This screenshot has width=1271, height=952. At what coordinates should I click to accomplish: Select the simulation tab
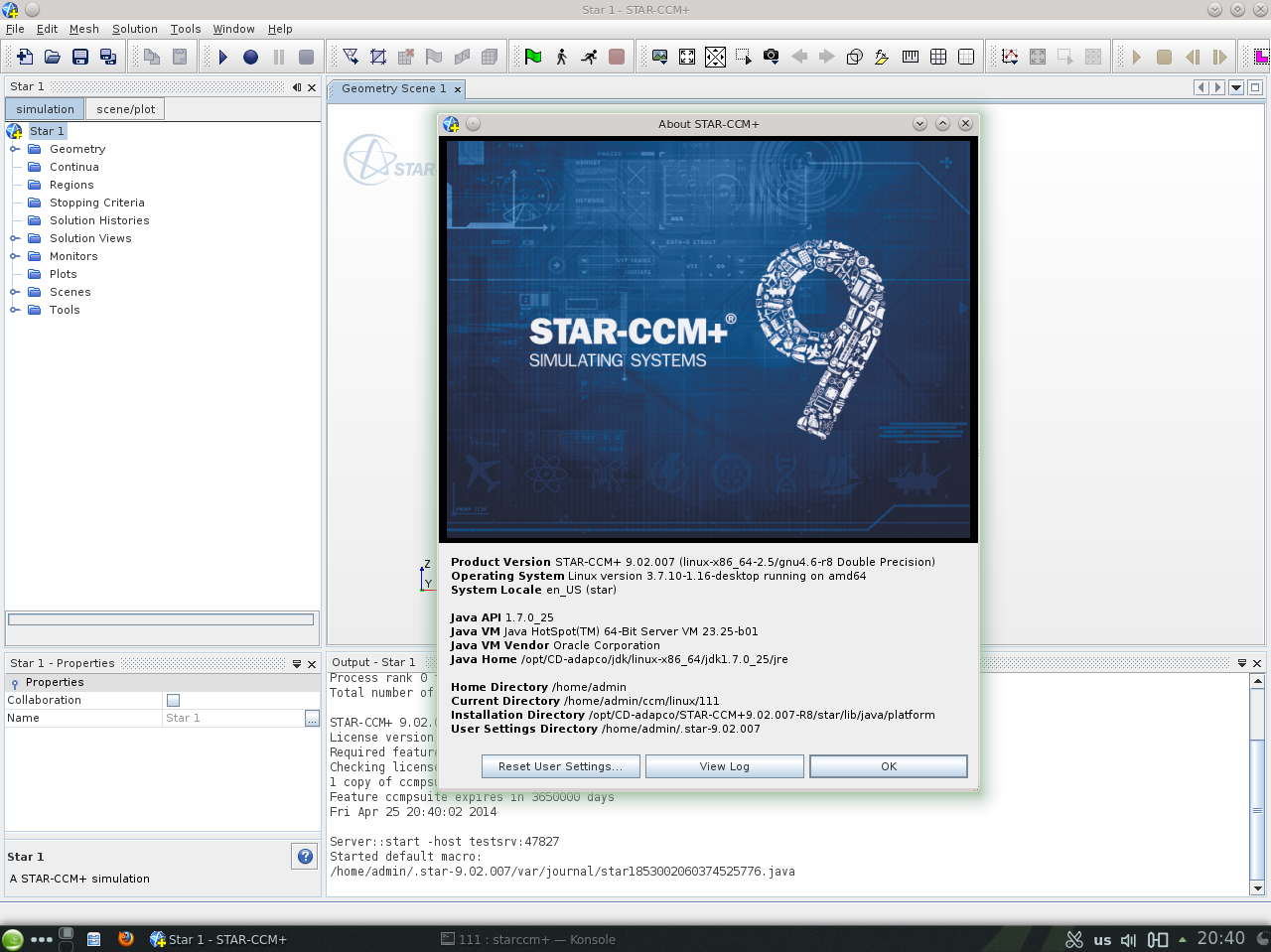coord(45,109)
